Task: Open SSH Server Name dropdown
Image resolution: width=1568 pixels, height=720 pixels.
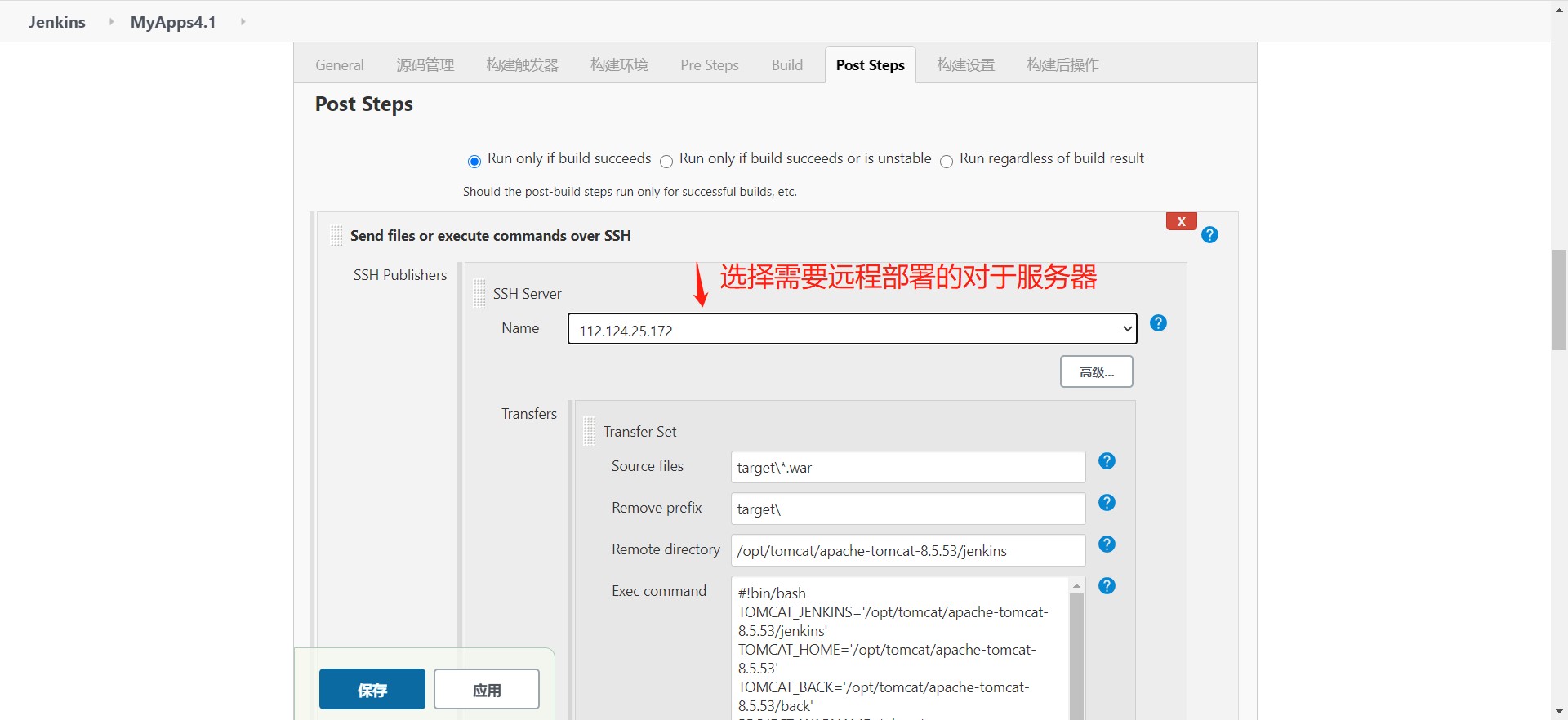Action: pos(852,329)
